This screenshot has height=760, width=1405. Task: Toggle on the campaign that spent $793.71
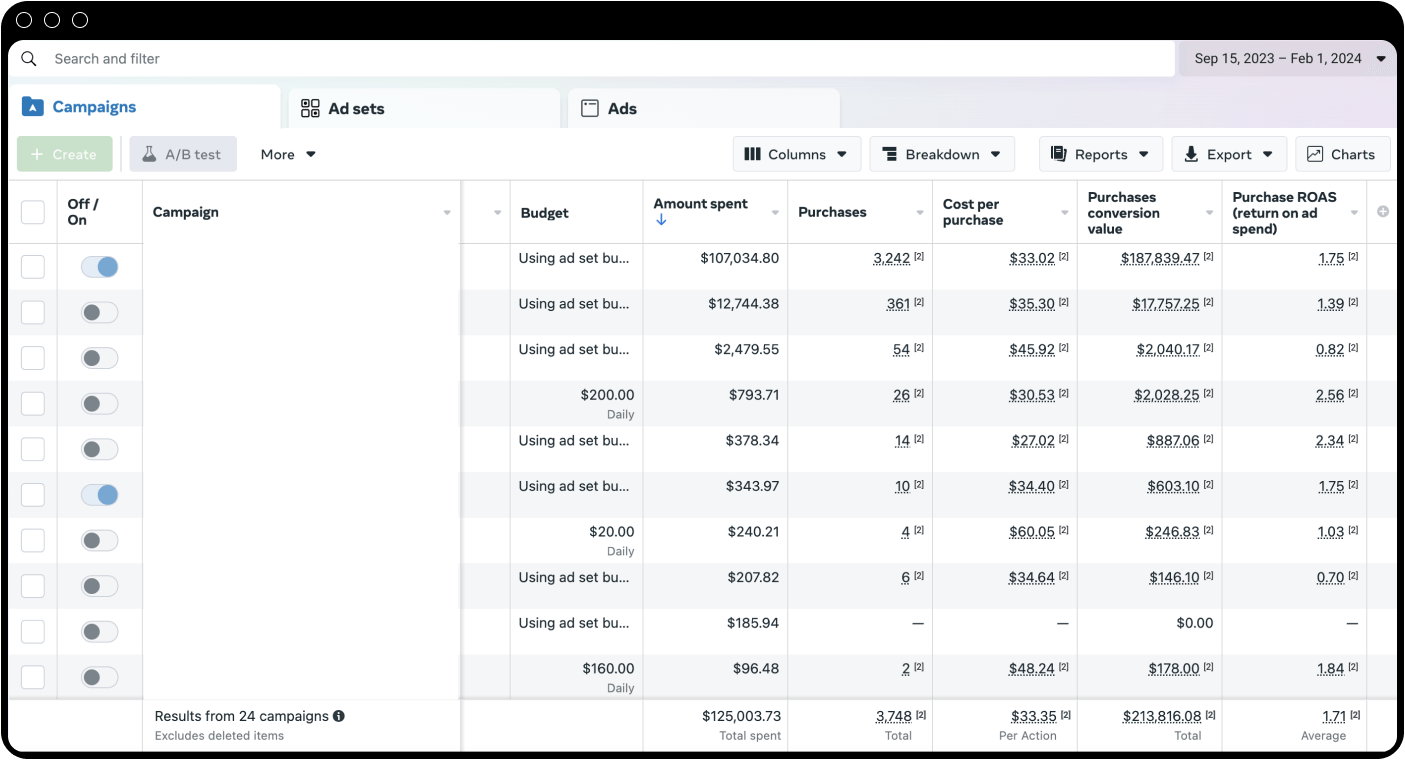[x=100, y=404]
